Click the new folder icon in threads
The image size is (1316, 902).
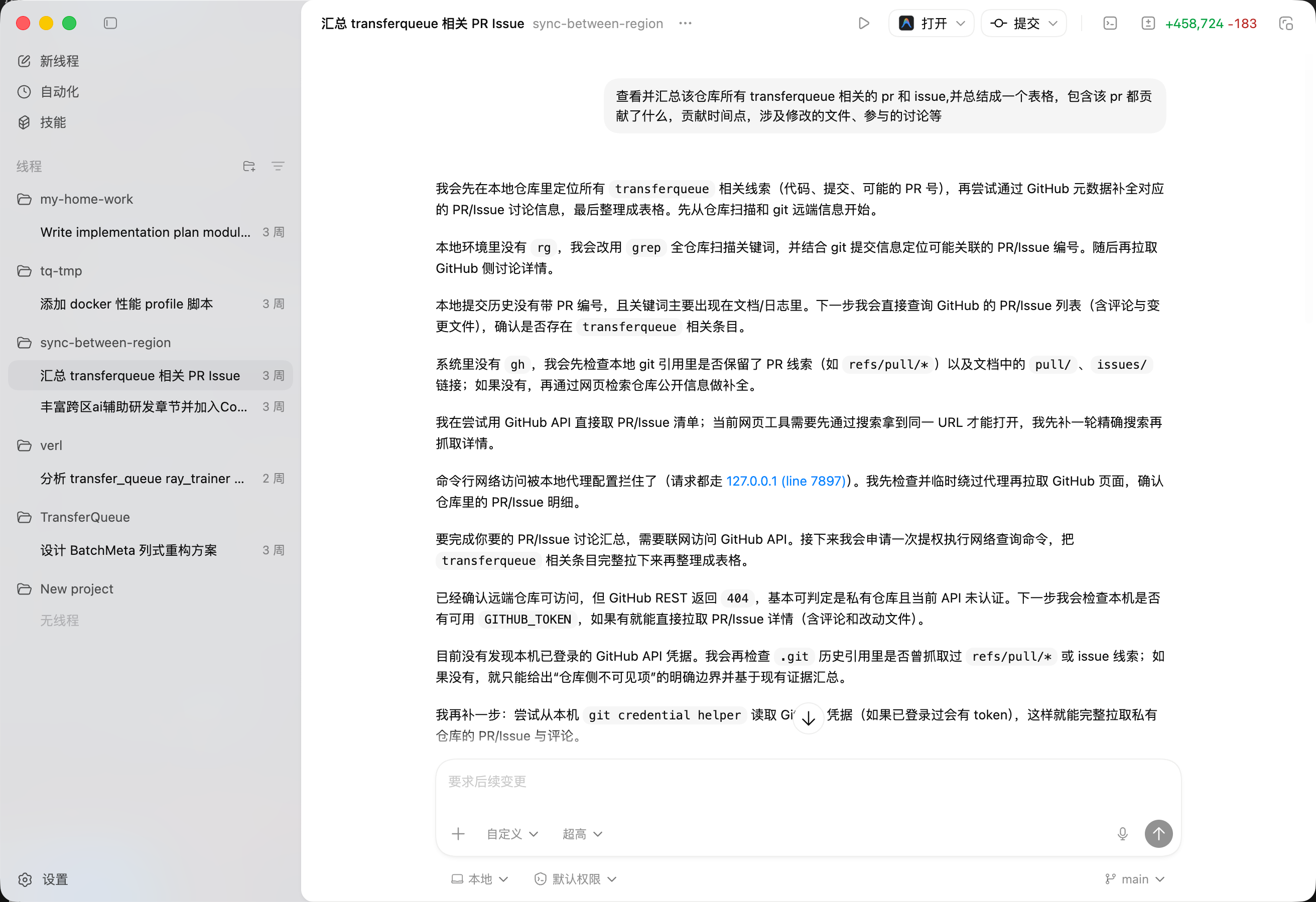[x=249, y=167]
